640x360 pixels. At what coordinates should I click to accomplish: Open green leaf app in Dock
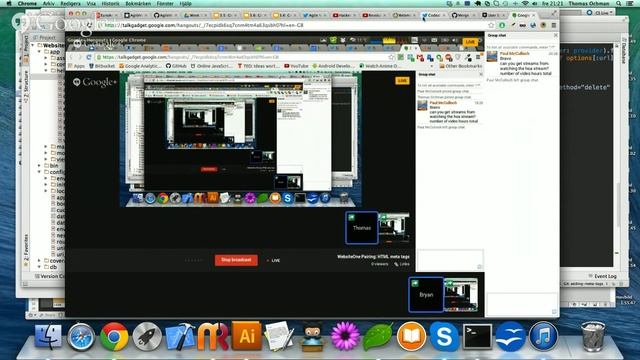coord(378,337)
